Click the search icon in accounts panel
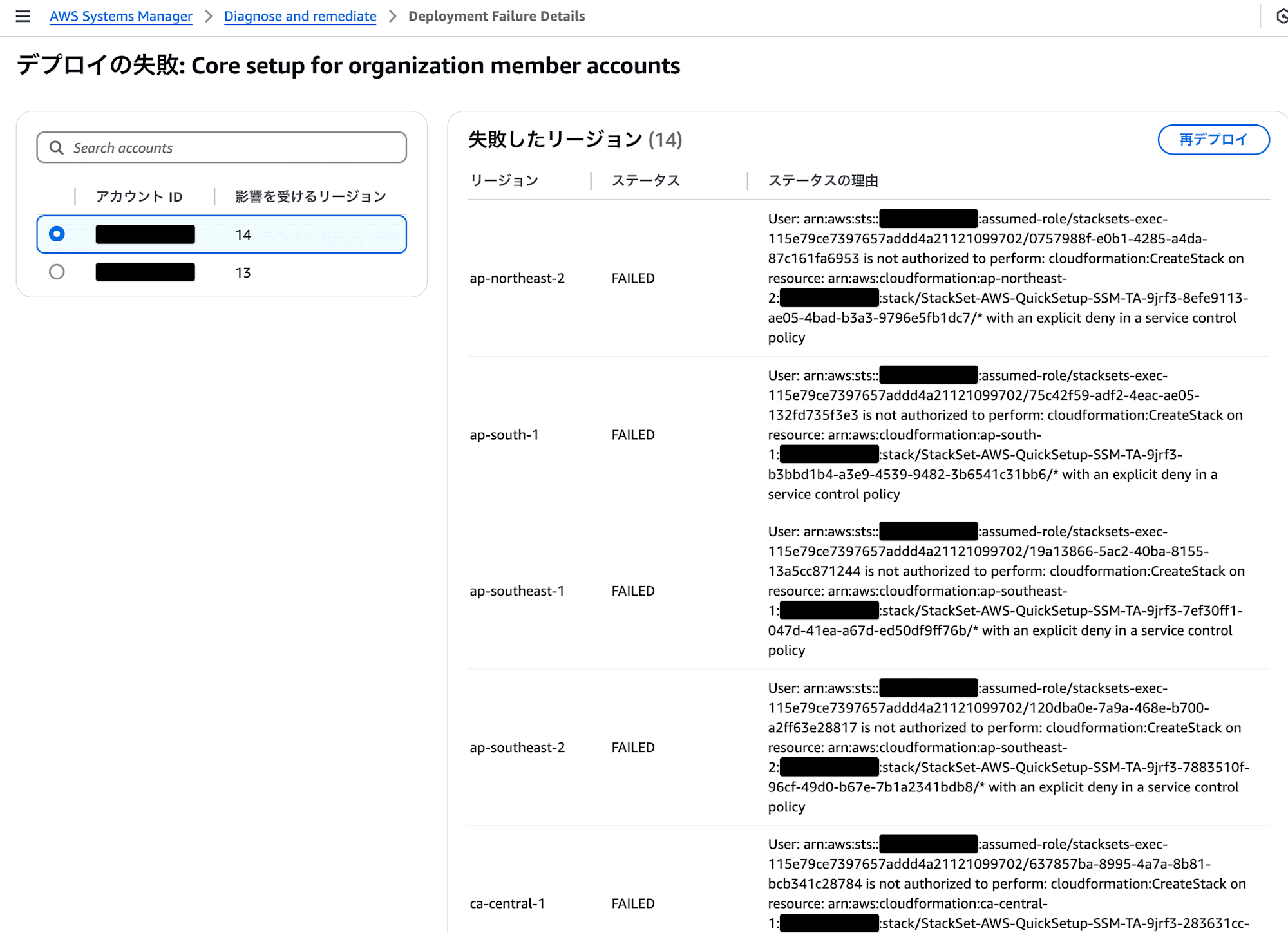Screen dimensions: 1288x933 tap(57, 148)
